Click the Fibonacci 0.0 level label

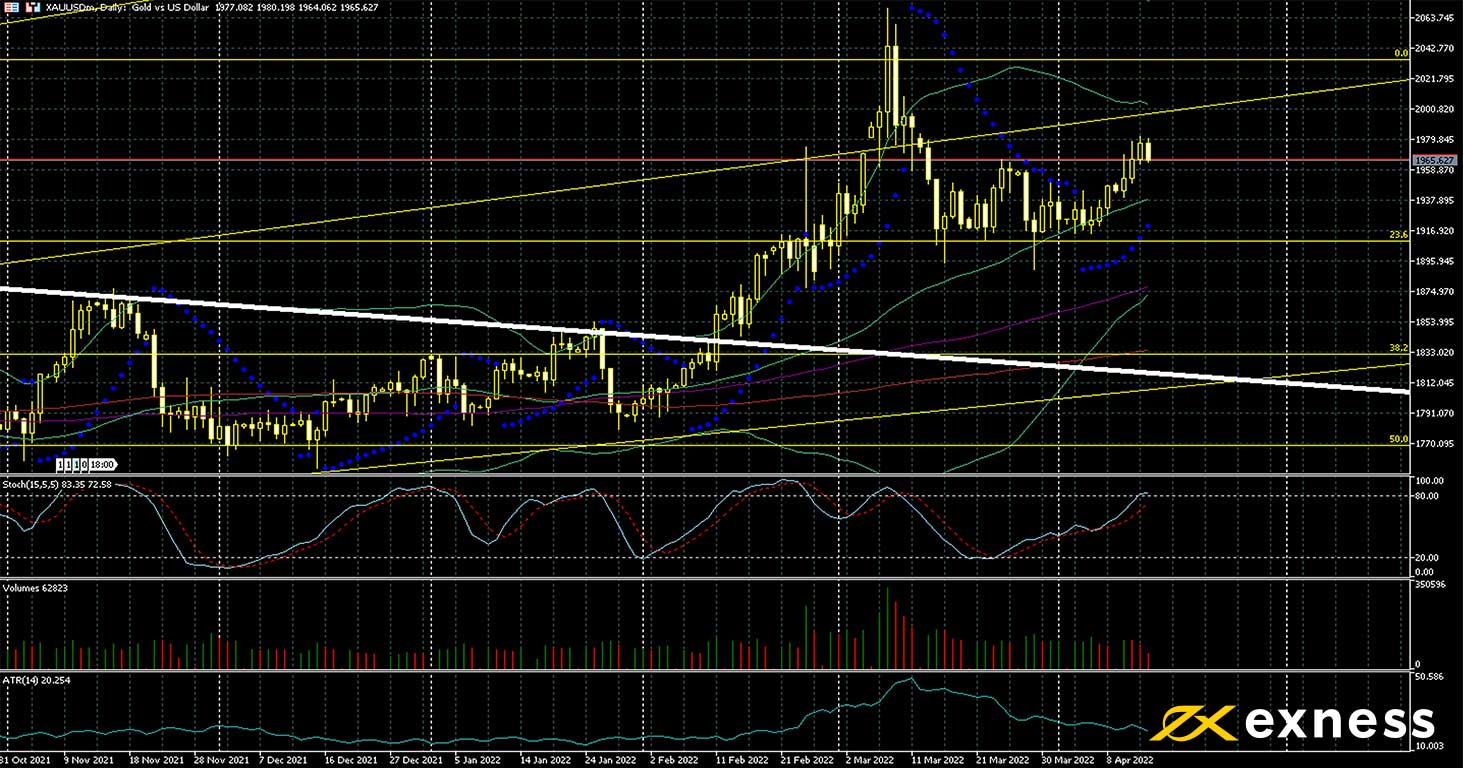(x=1401, y=53)
